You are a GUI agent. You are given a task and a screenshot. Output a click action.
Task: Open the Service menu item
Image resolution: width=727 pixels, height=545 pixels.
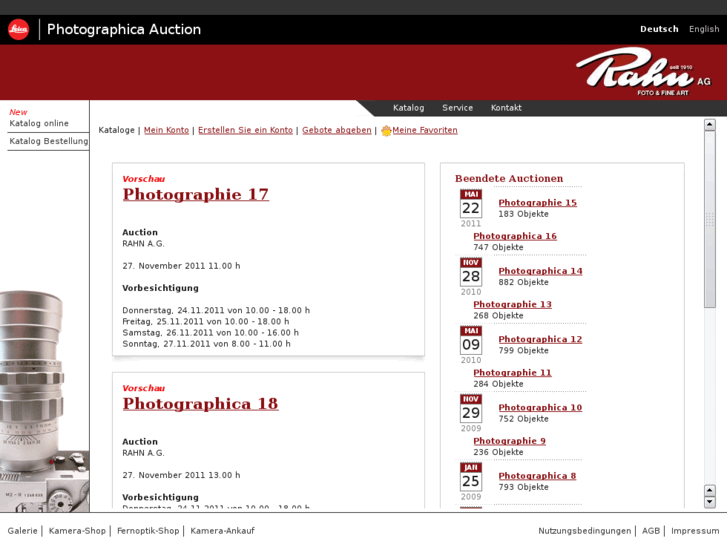[457, 108]
